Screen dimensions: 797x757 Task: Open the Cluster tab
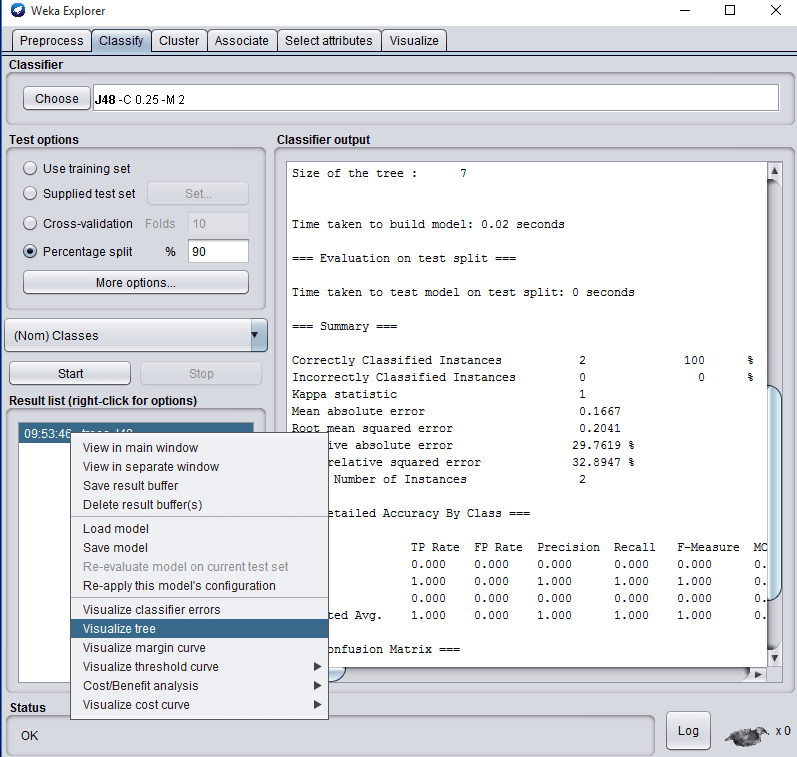179,41
